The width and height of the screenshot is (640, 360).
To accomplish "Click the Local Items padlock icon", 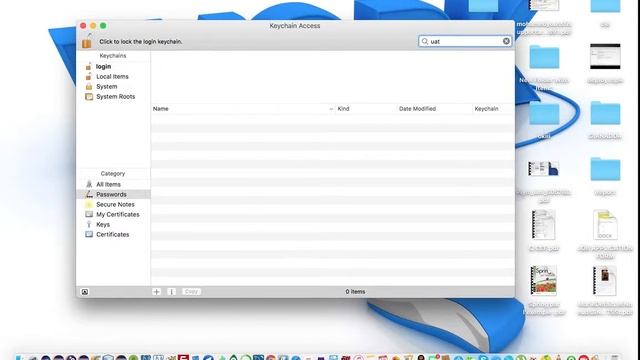I will tap(89, 76).
